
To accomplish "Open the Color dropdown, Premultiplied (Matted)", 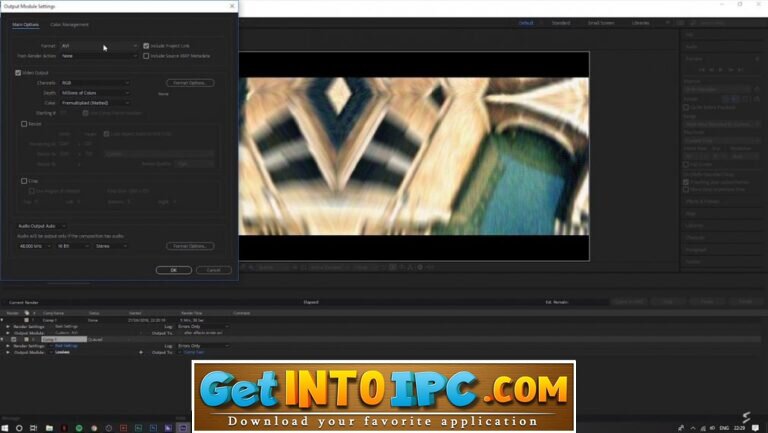I will pyautogui.click(x=96, y=103).
